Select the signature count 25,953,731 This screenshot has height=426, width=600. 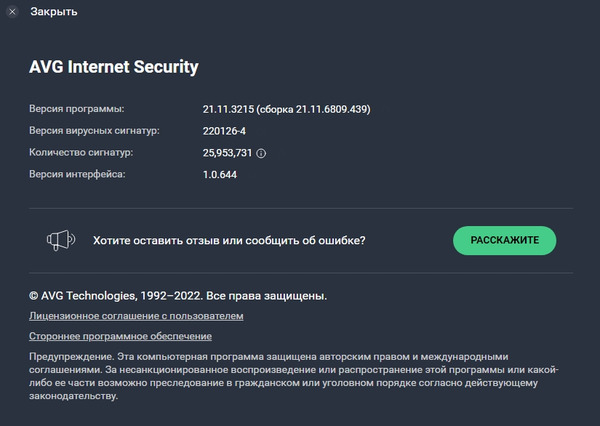pyautogui.click(x=226, y=153)
